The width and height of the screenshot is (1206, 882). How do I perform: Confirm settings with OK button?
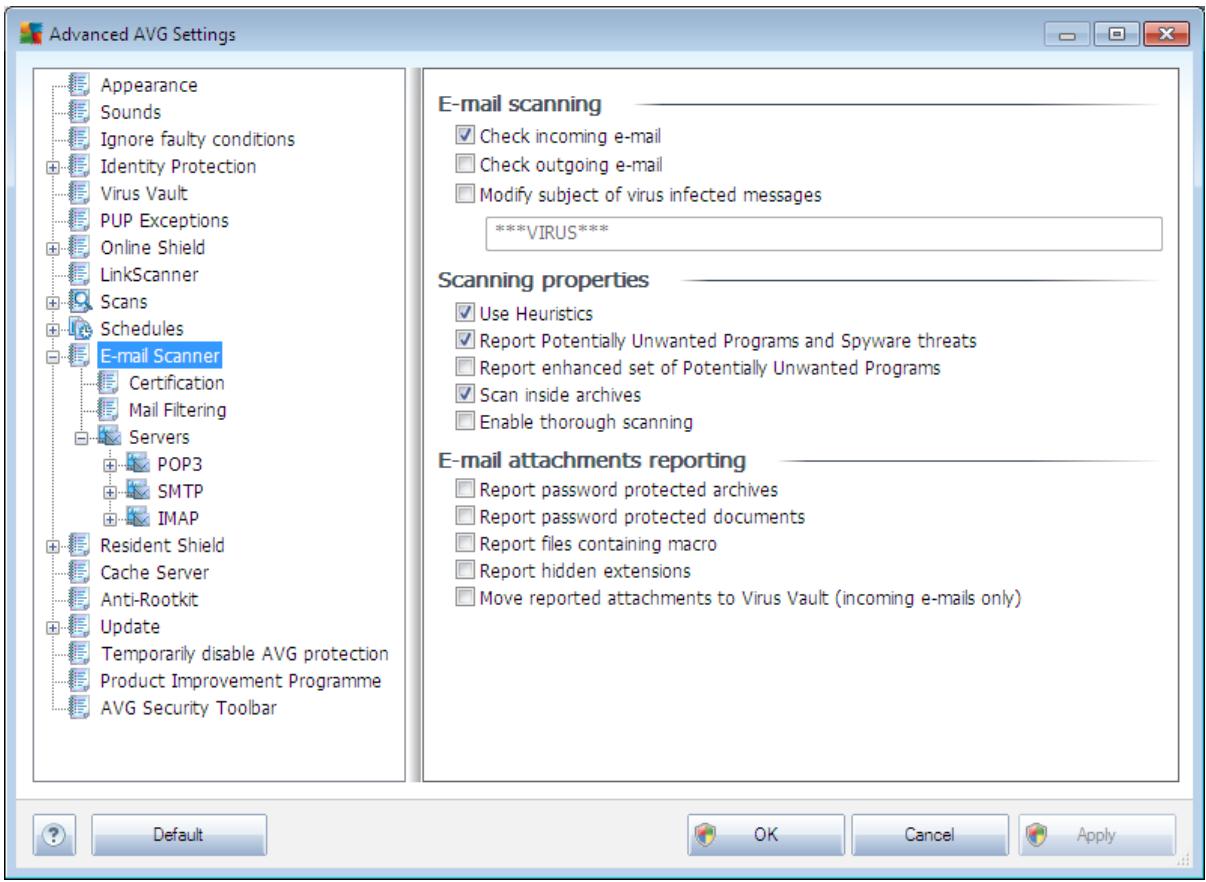(x=765, y=833)
